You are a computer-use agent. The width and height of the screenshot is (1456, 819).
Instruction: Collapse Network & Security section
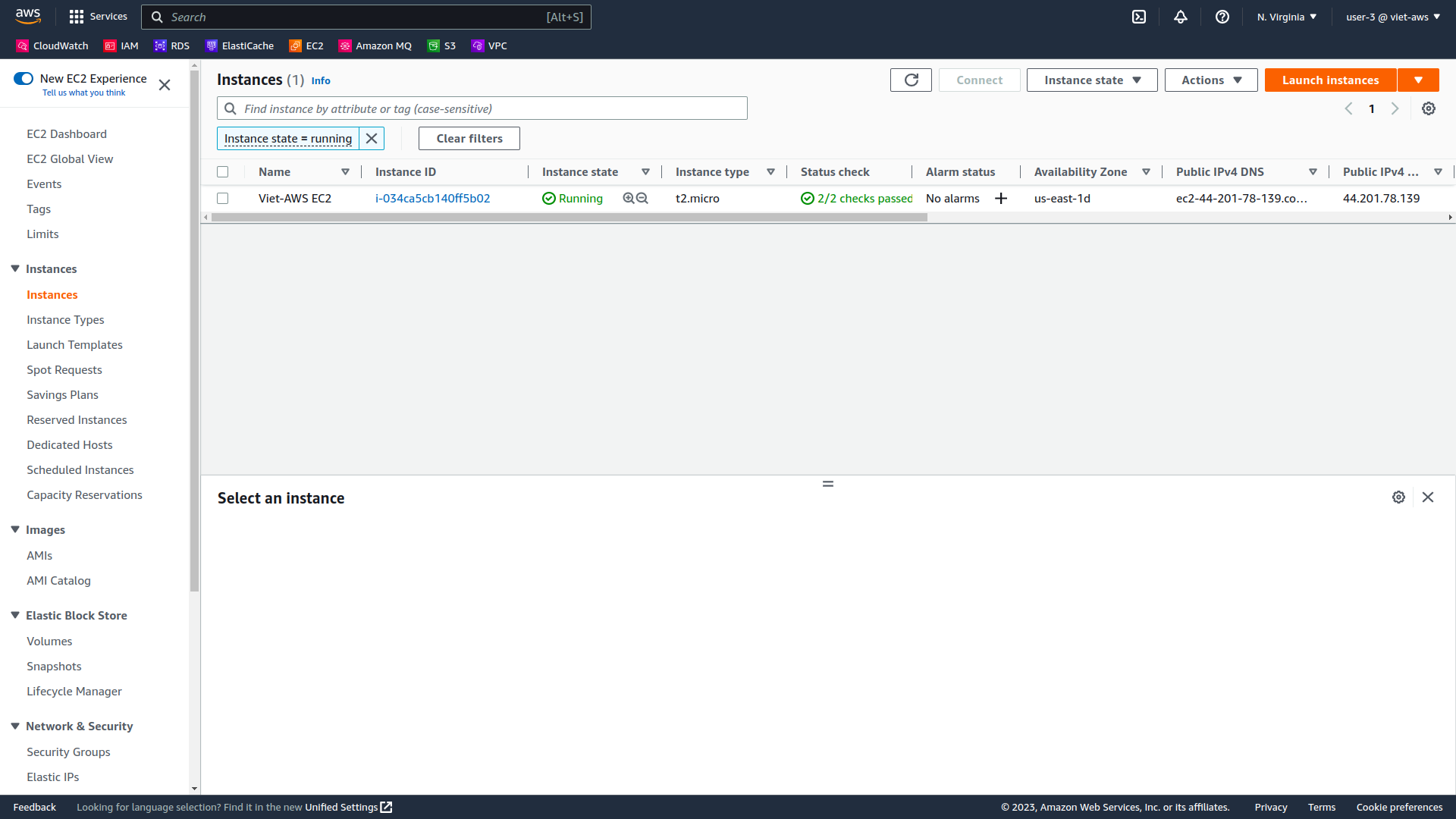pos(15,726)
